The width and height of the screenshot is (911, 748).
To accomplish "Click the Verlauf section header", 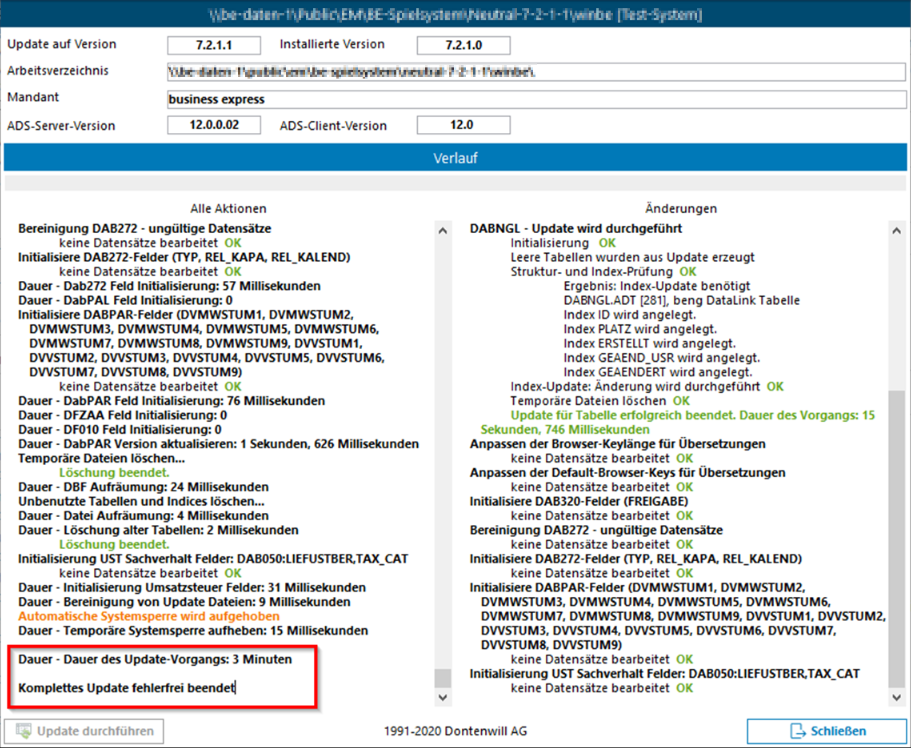I will (455, 158).
